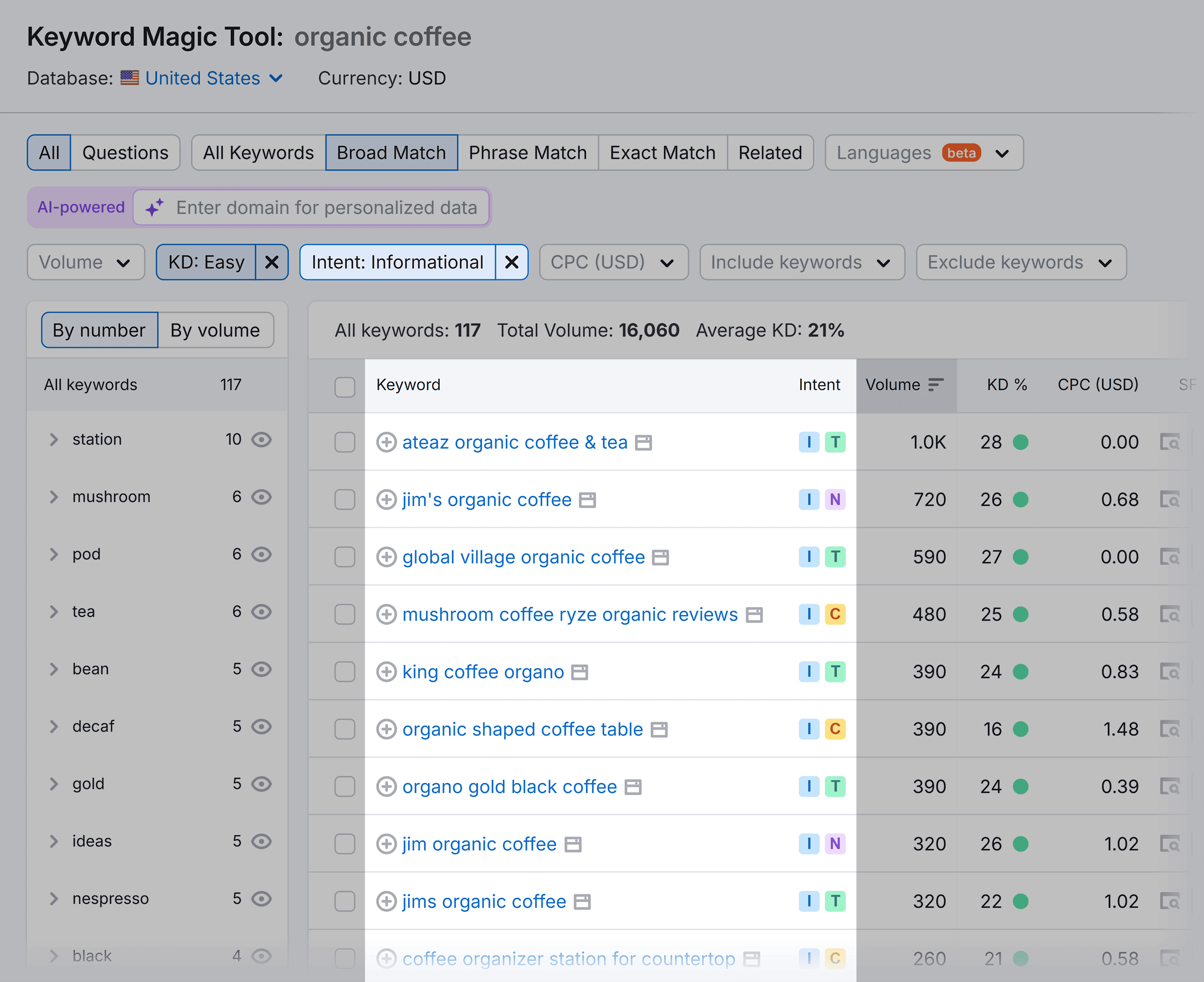
Task: Open 'jims organic coffee' keyword link
Action: pos(484,901)
